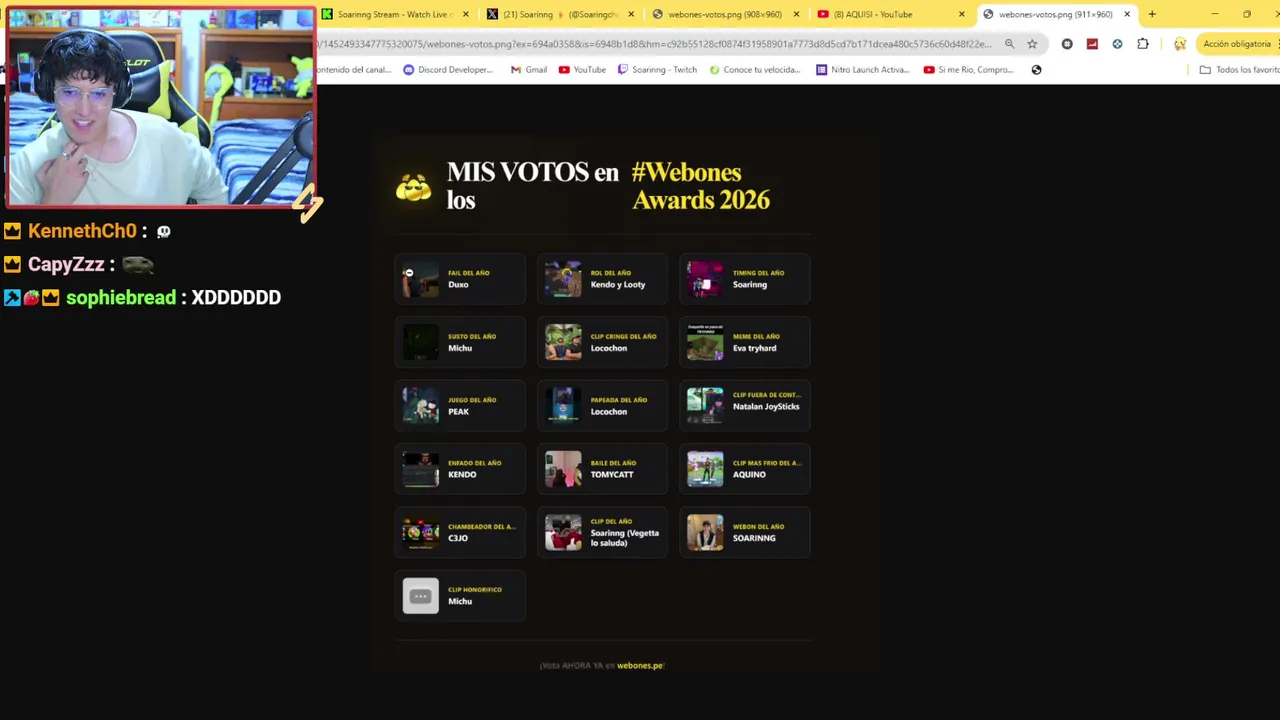1280x720 pixels.
Task: Click the streamer webcam overlay
Action: 160,106
